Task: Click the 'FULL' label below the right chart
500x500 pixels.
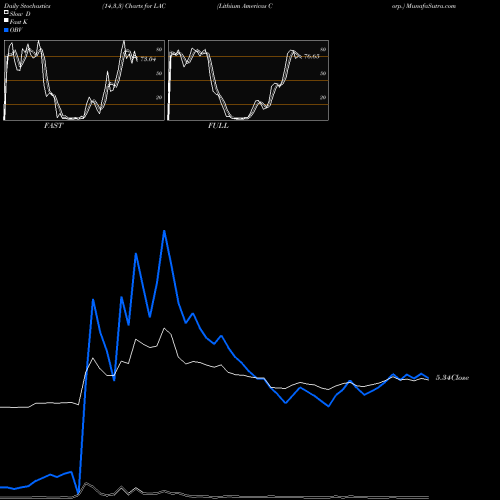Action: [218, 126]
